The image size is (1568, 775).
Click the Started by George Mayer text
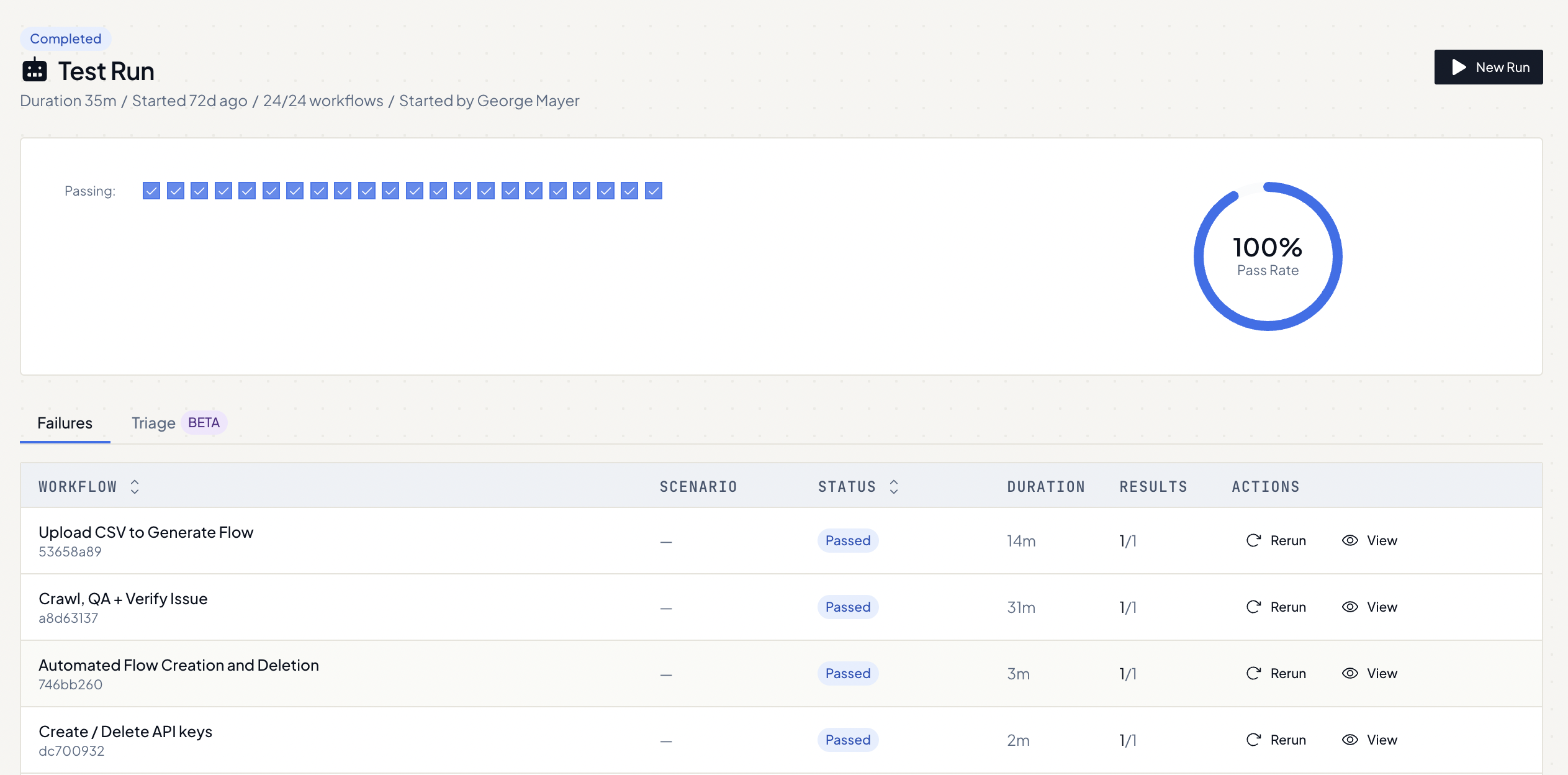click(x=489, y=101)
